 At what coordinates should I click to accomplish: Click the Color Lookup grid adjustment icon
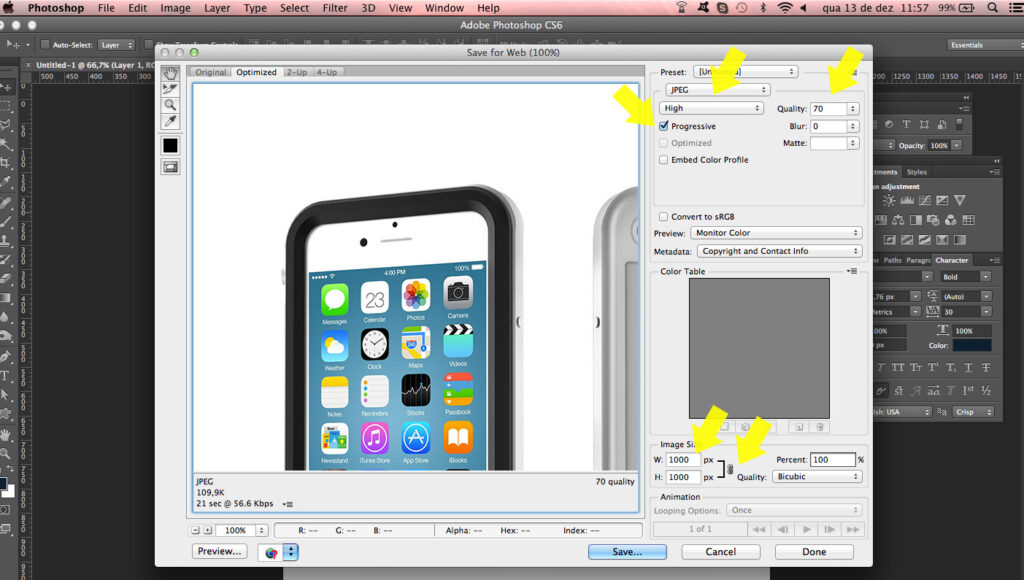tap(968, 220)
